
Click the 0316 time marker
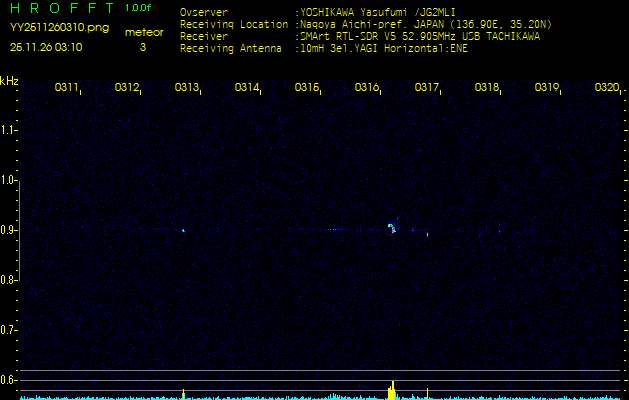pos(366,87)
